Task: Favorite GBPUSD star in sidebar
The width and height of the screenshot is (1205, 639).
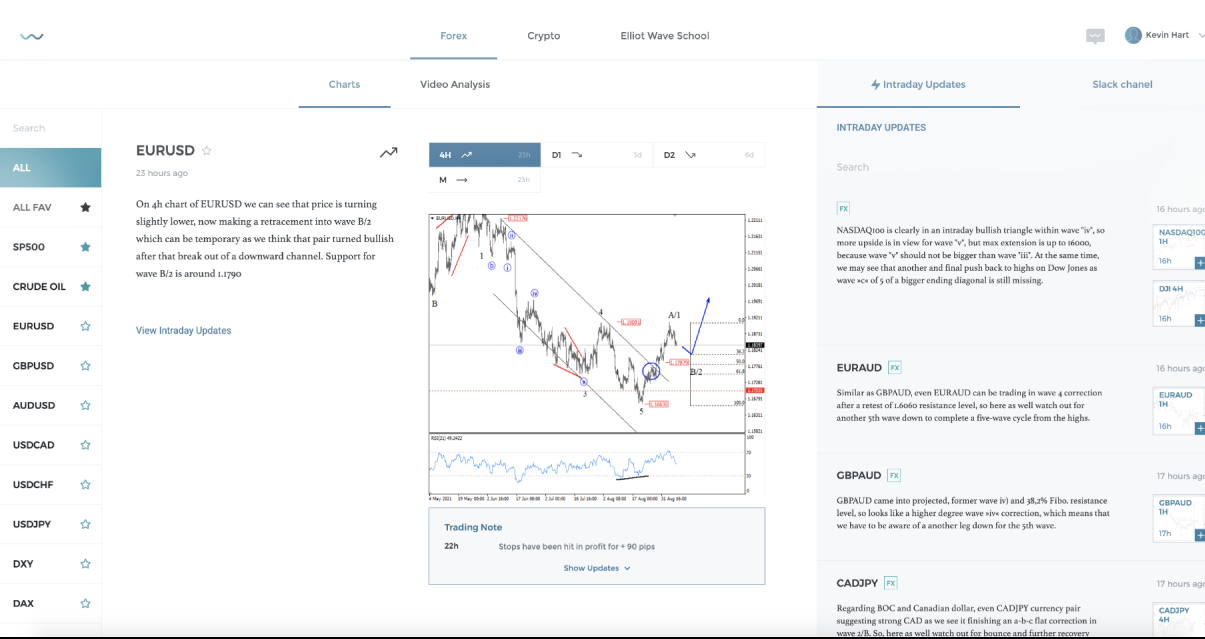Action: (86, 366)
